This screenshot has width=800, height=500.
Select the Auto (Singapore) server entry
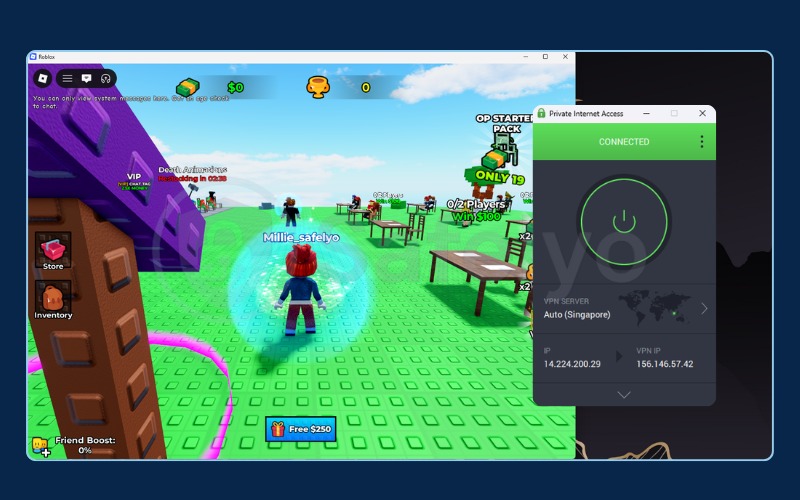pyautogui.click(x=577, y=315)
